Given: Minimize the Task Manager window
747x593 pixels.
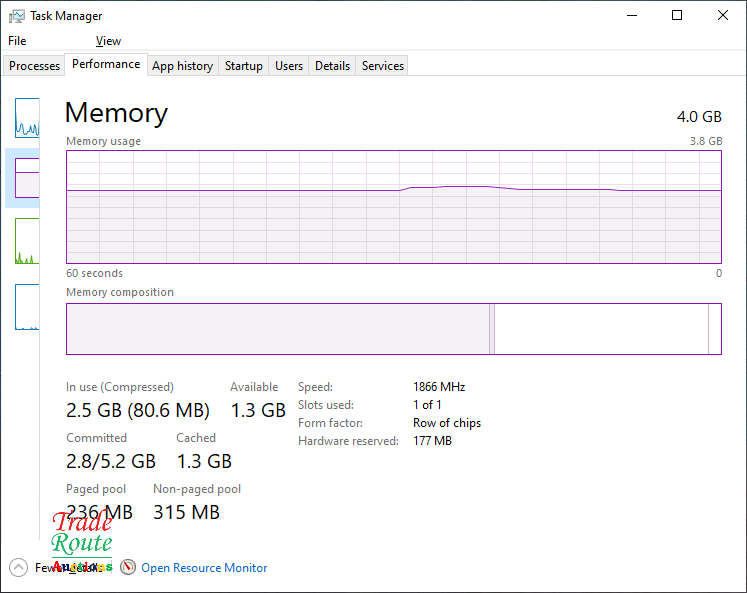Looking at the screenshot, I should [x=631, y=15].
